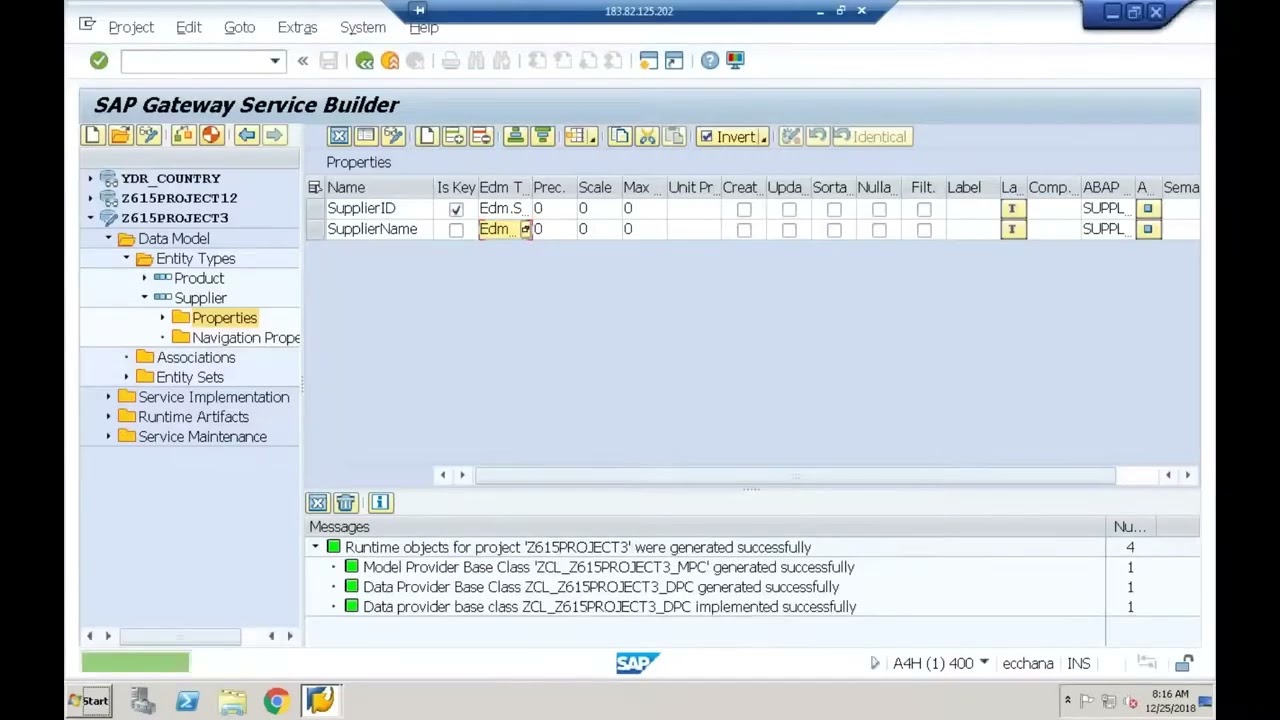Click the Create Project icon
Screen dimensions: 1280x720
93,136
